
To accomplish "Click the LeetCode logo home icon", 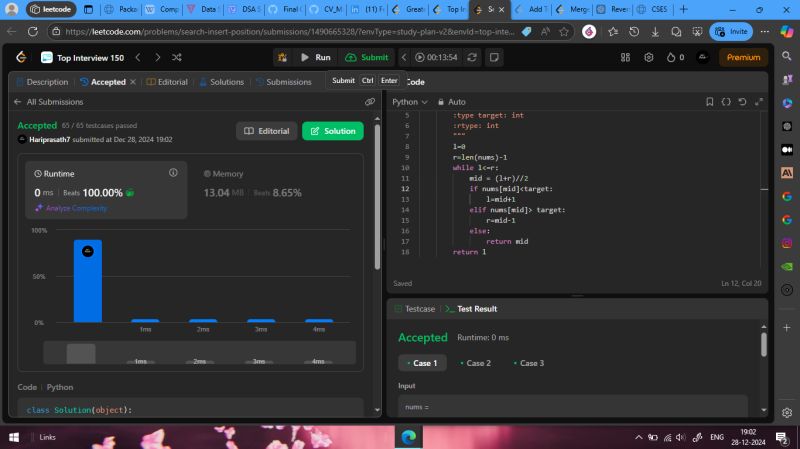I will (21, 57).
